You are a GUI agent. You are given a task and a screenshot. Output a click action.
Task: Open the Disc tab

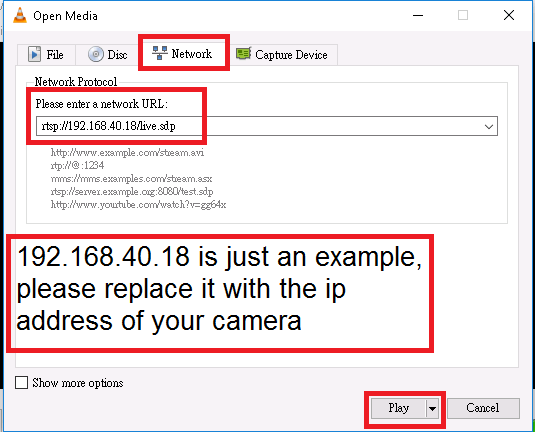point(107,55)
